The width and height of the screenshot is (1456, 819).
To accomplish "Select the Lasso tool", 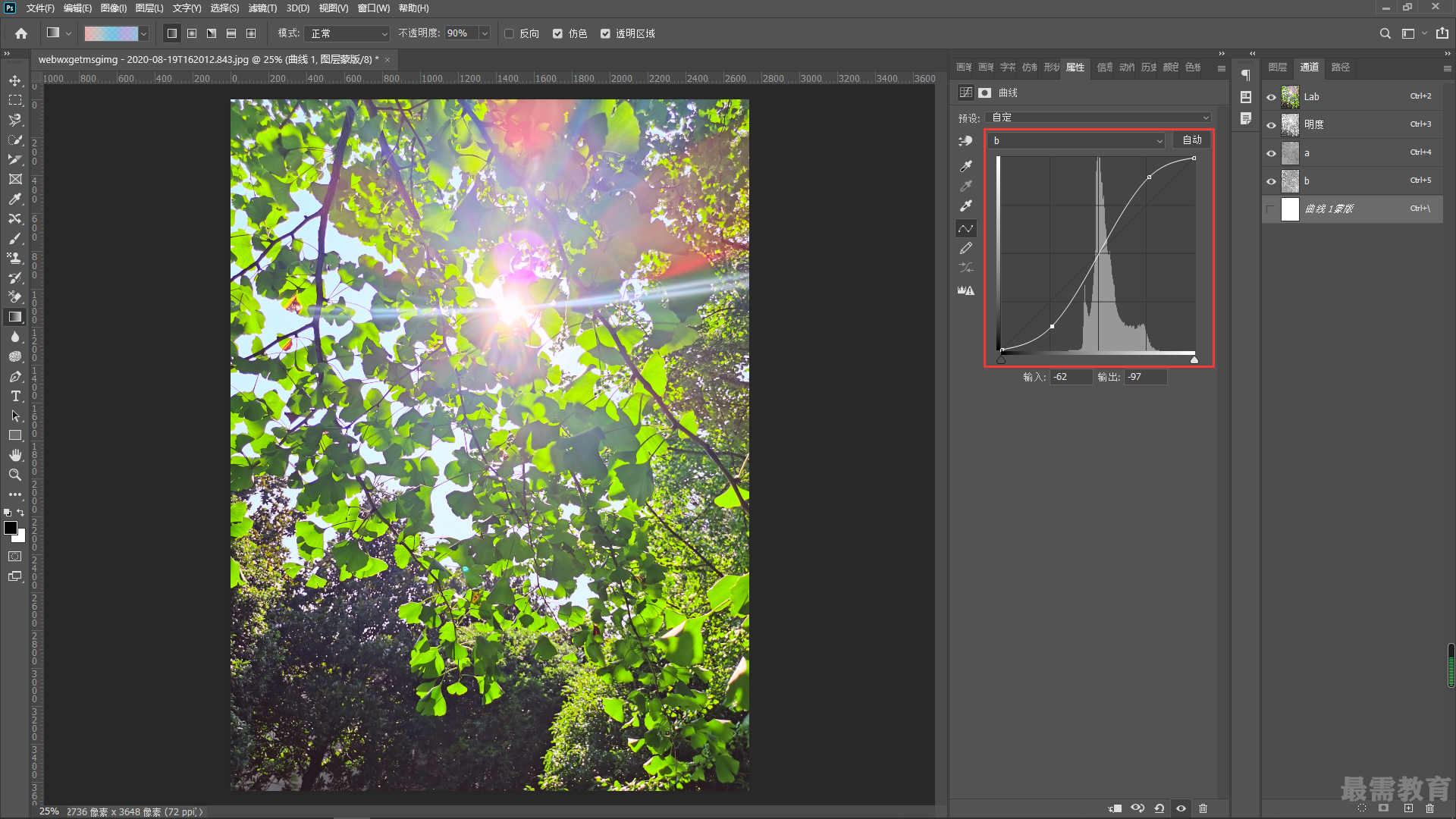I will pos(15,120).
